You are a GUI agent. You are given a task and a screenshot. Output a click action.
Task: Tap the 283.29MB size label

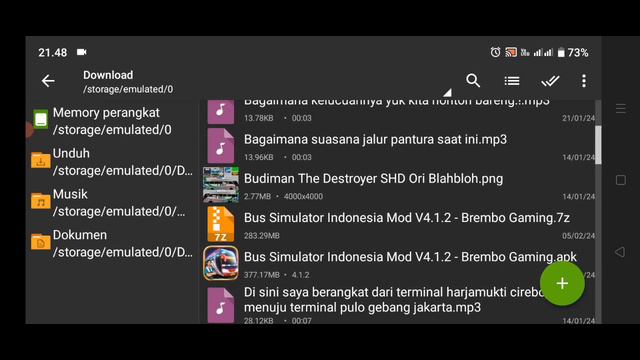[262, 236]
